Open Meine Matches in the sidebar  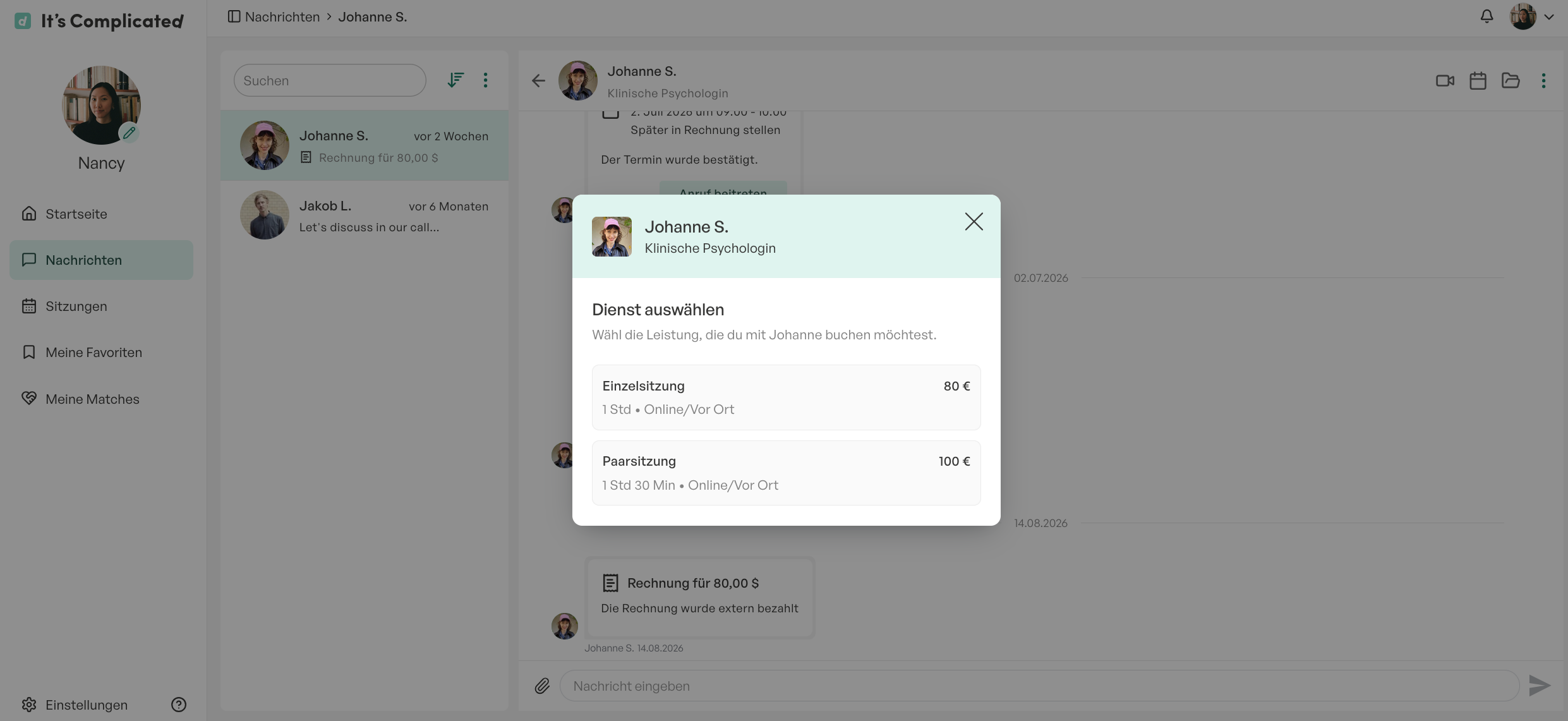[101, 399]
